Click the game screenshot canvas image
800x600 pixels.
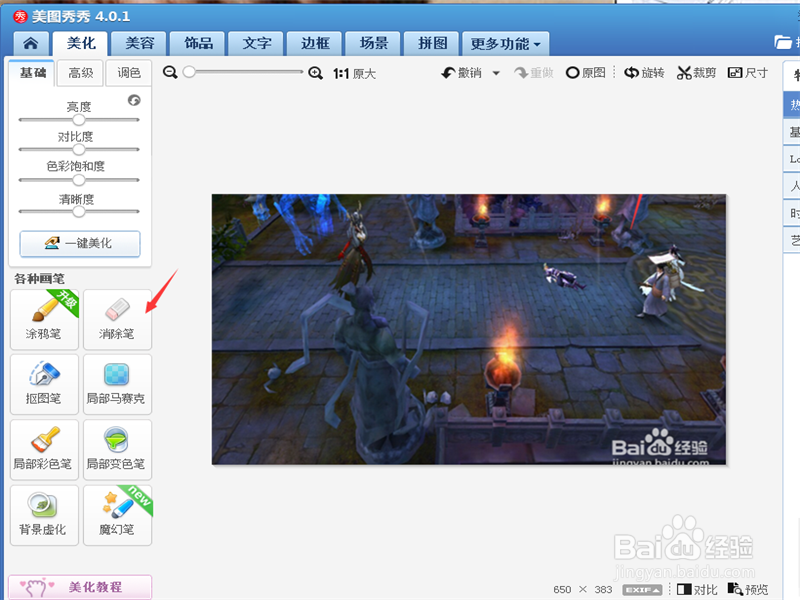[469, 329]
